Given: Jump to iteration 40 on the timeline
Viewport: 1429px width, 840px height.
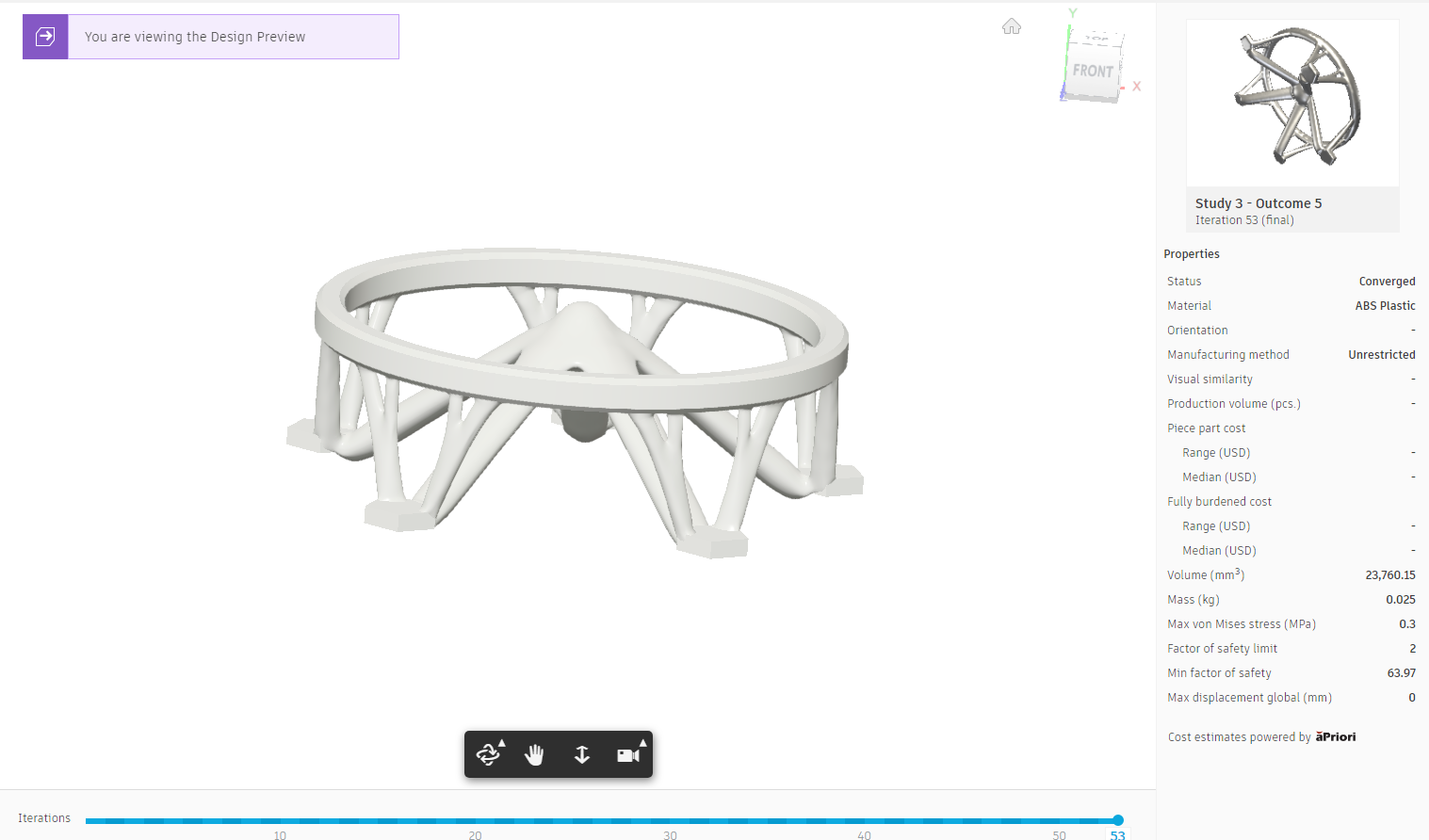Looking at the screenshot, I should coord(864,834).
